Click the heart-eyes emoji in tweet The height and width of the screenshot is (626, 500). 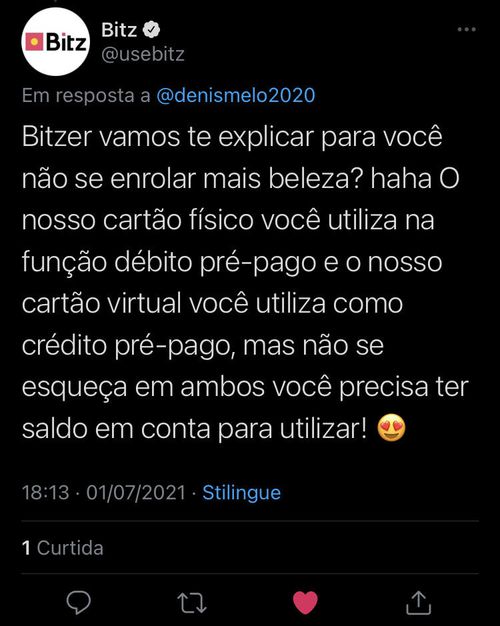click(391, 429)
